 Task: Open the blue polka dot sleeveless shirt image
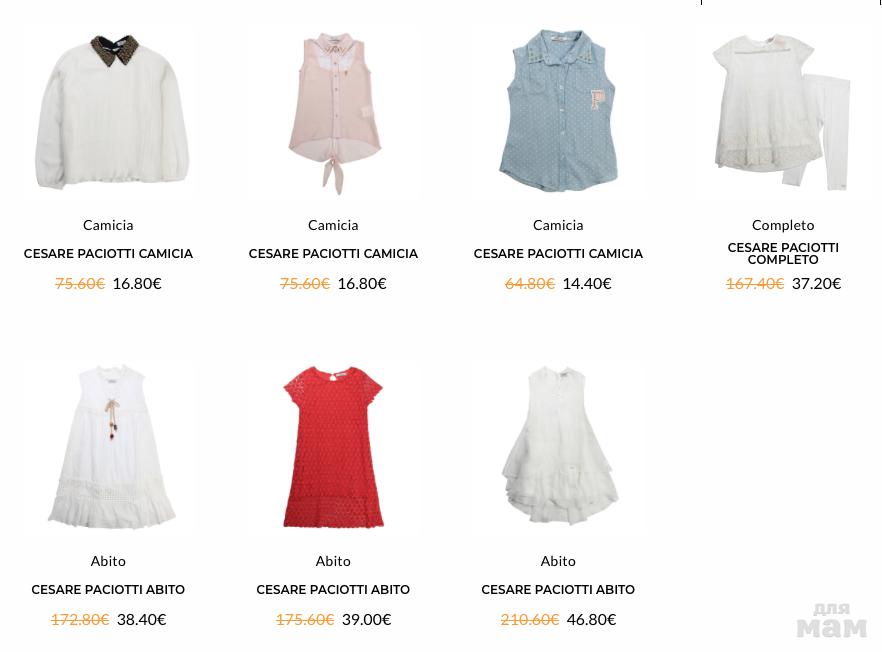point(558,111)
